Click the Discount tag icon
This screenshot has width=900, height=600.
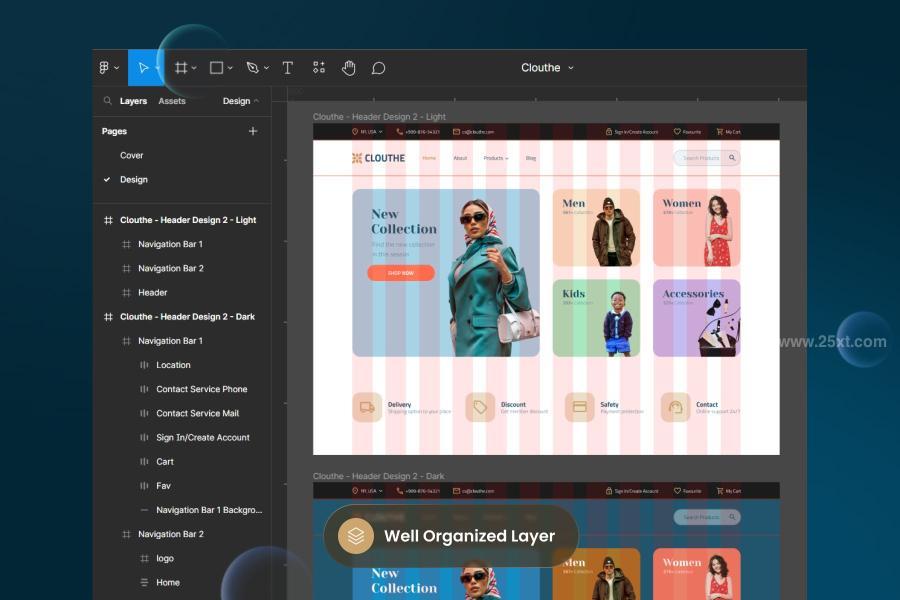(480, 407)
